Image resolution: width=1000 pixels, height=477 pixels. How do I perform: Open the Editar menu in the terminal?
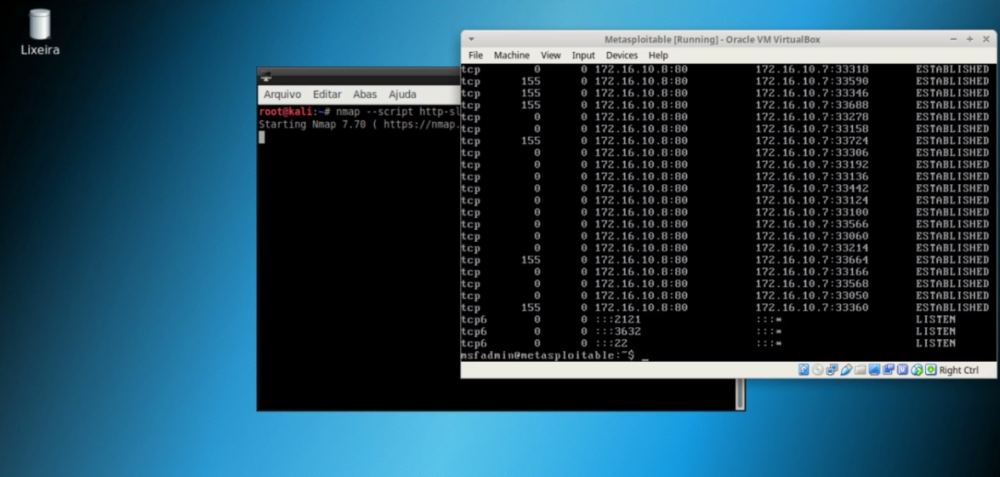pos(327,94)
